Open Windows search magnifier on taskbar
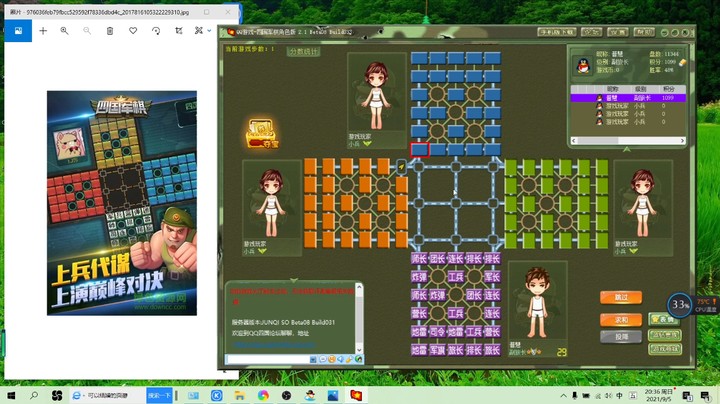This screenshot has width=720, height=404. [34, 395]
